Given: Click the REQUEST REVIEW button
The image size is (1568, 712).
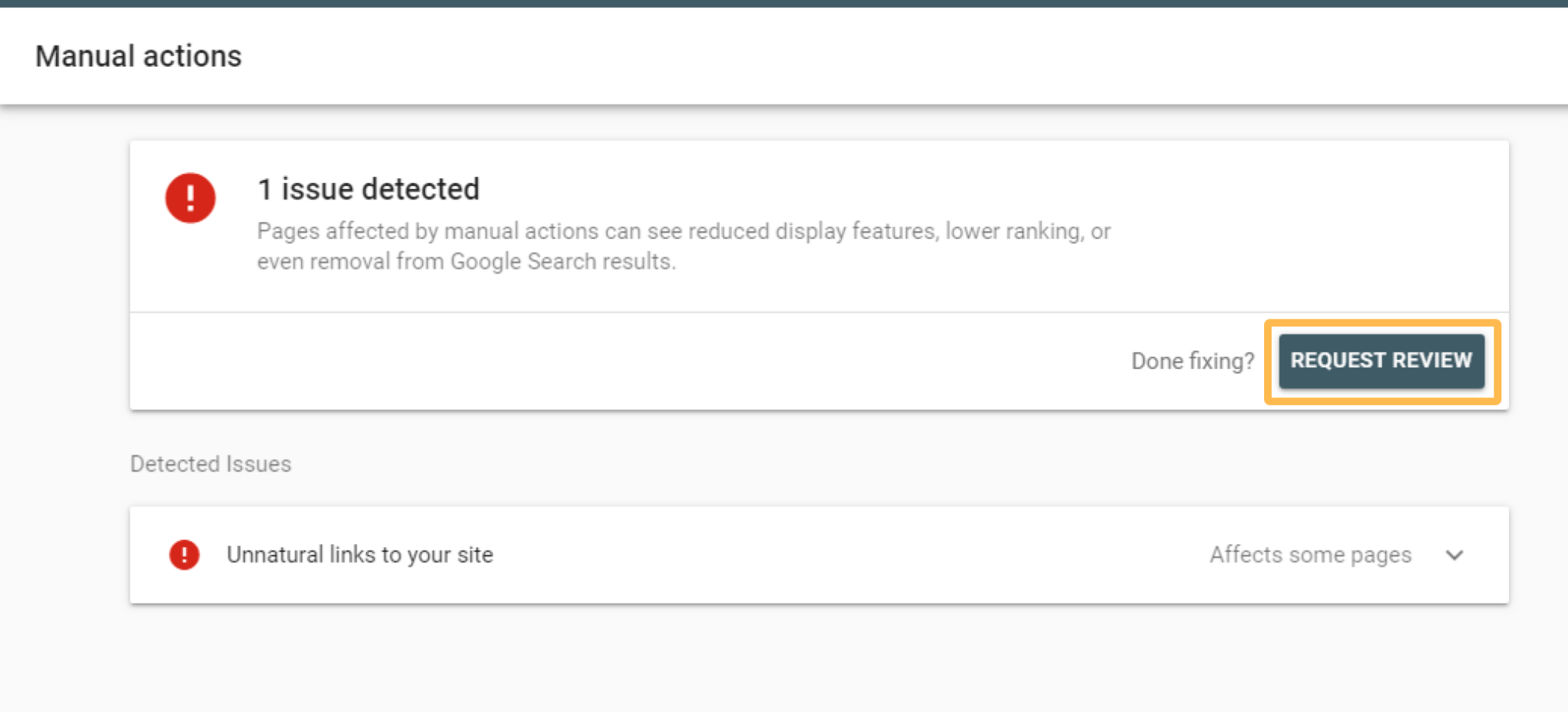Looking at the screenshot, I should [x=1380, y=361].
